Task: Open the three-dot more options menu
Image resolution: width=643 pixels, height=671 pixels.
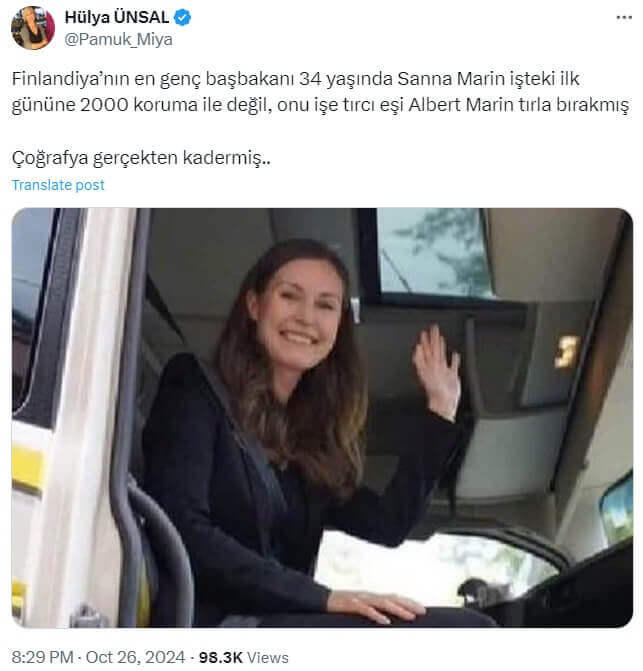Action: click(x=624, y=18)
